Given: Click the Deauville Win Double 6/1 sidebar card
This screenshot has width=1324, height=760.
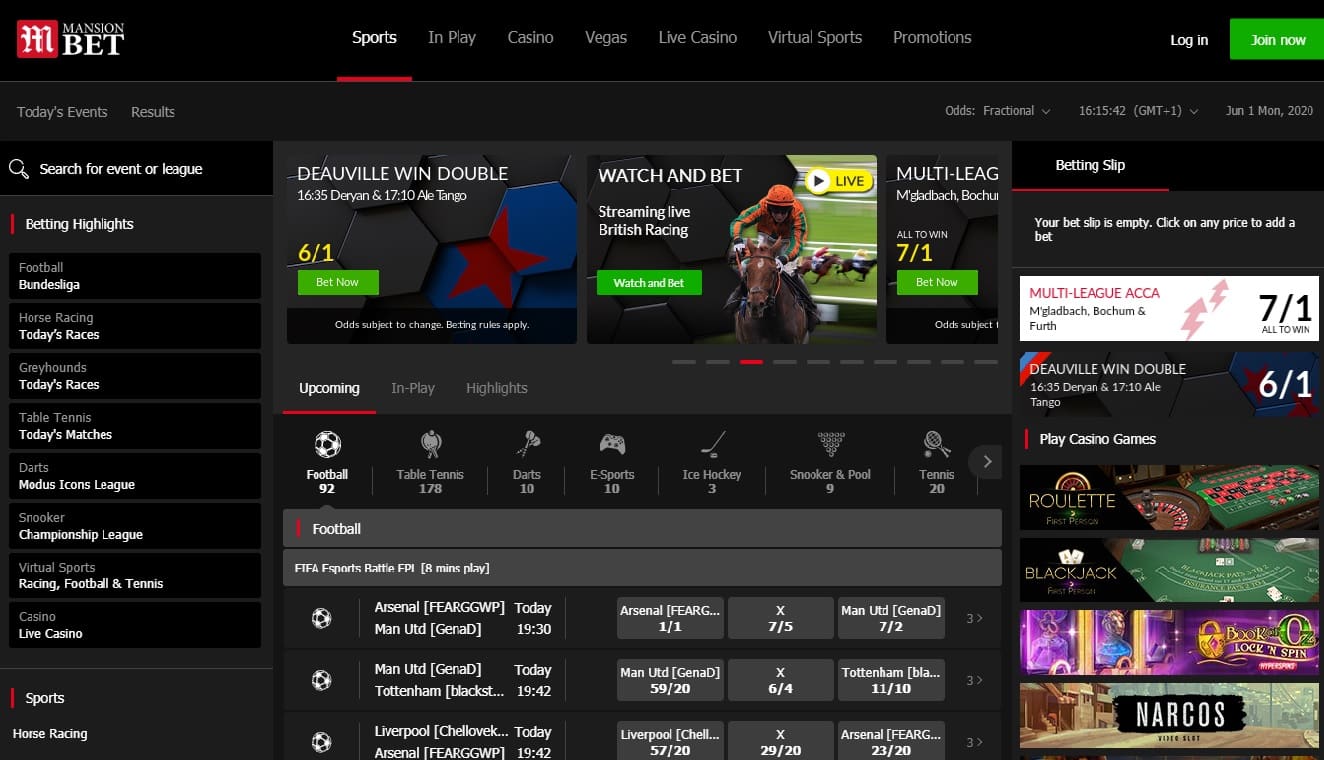Looking at the screenshot, I should [x=1169, y=384].
